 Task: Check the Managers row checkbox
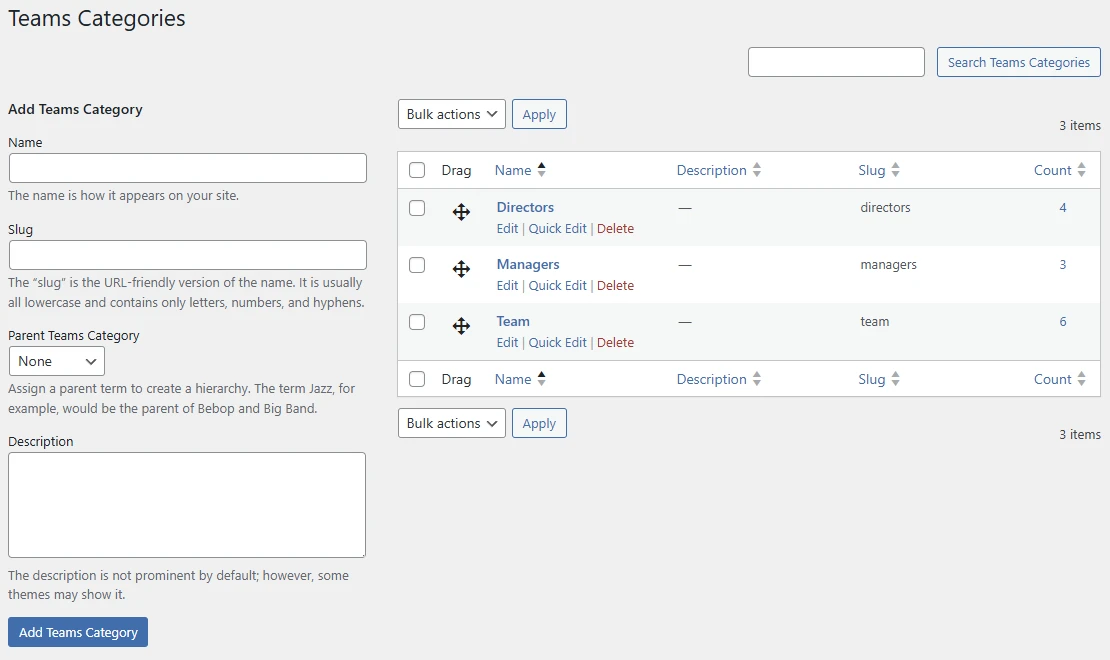pyautogui.click(x=417, y=265)
